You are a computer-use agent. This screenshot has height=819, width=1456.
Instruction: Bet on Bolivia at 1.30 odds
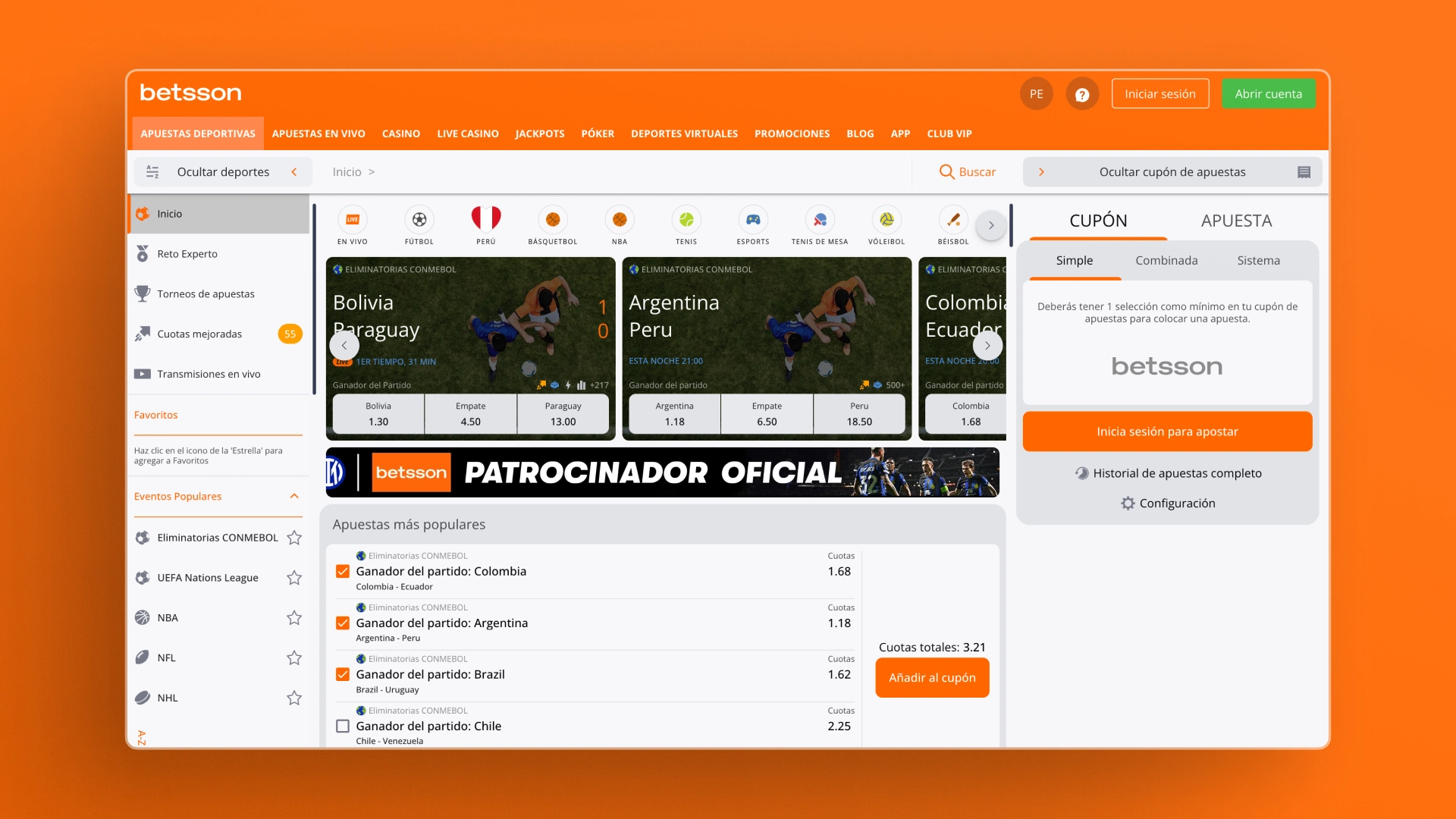[378, 414]
